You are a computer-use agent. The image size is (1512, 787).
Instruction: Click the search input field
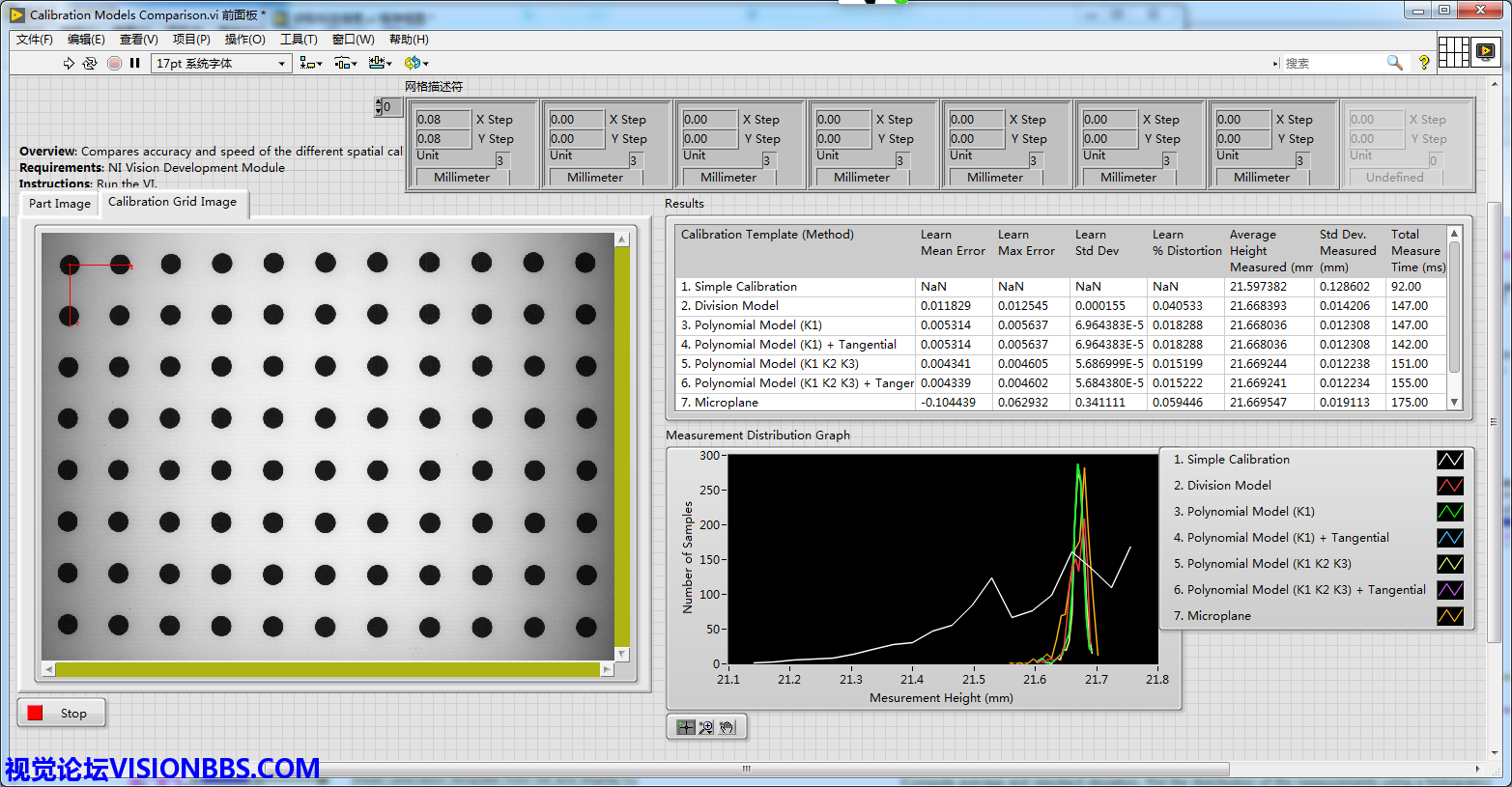coord(1331,64)
